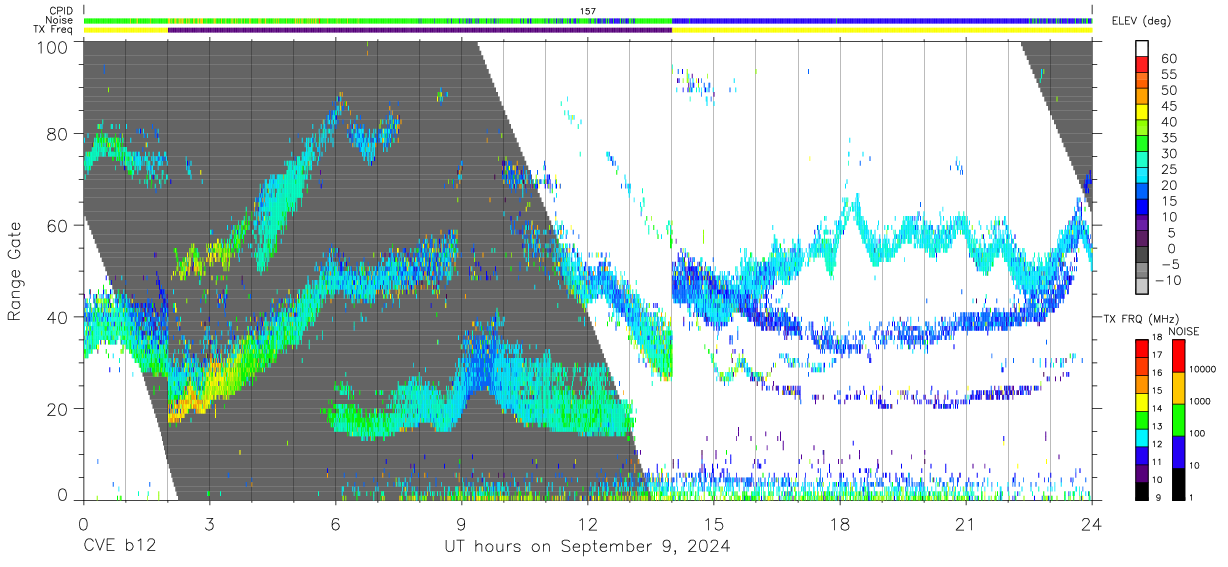This screenshot has height=567, width=1228.
Task: Click the '40' tick on the Range Gate axis
Action: pyautogui.click(x=57, y=317)
